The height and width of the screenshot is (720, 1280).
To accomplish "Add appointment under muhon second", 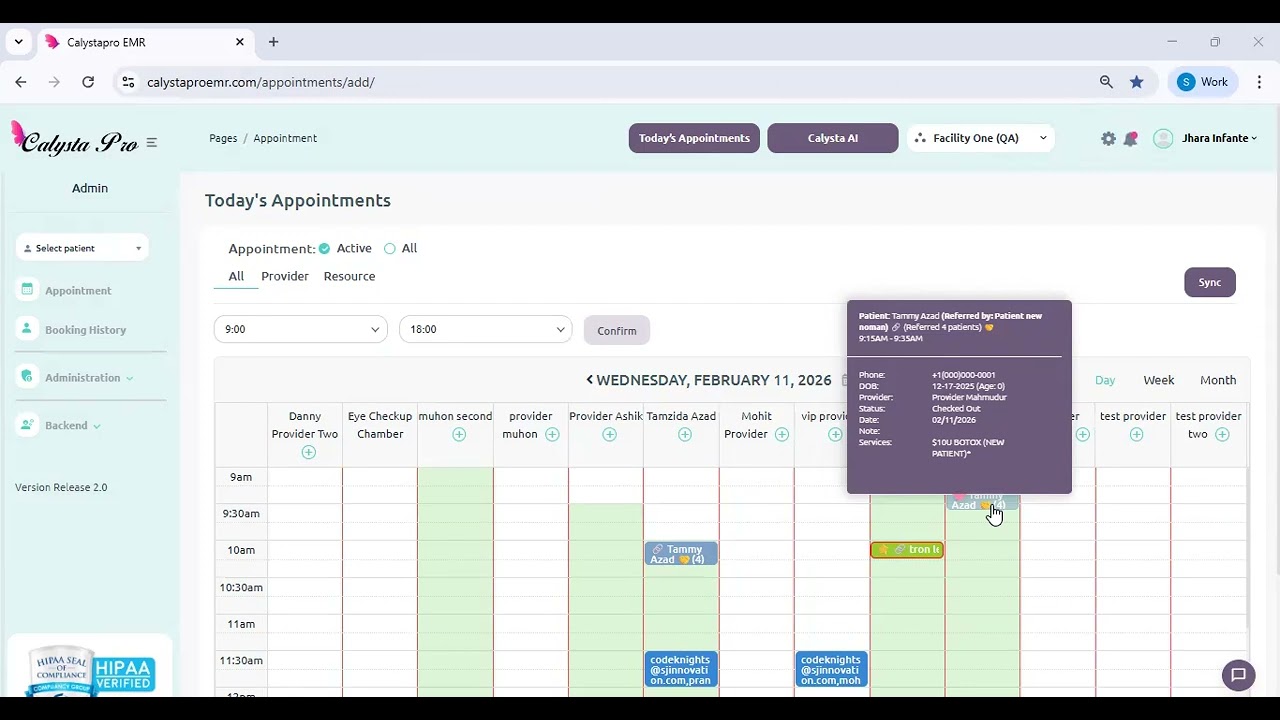I will point(459,434).
